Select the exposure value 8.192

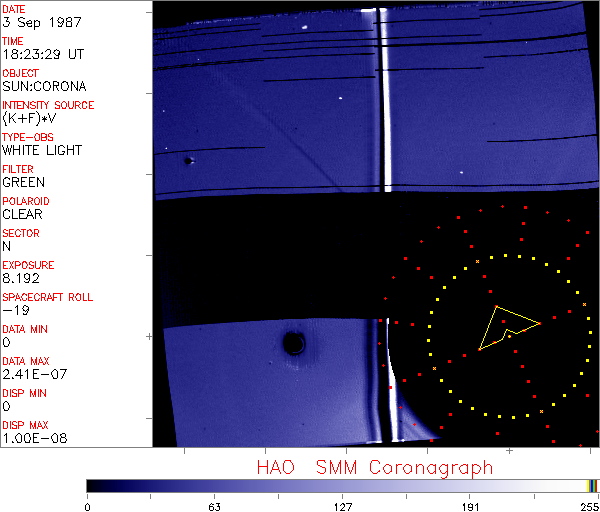21,278
